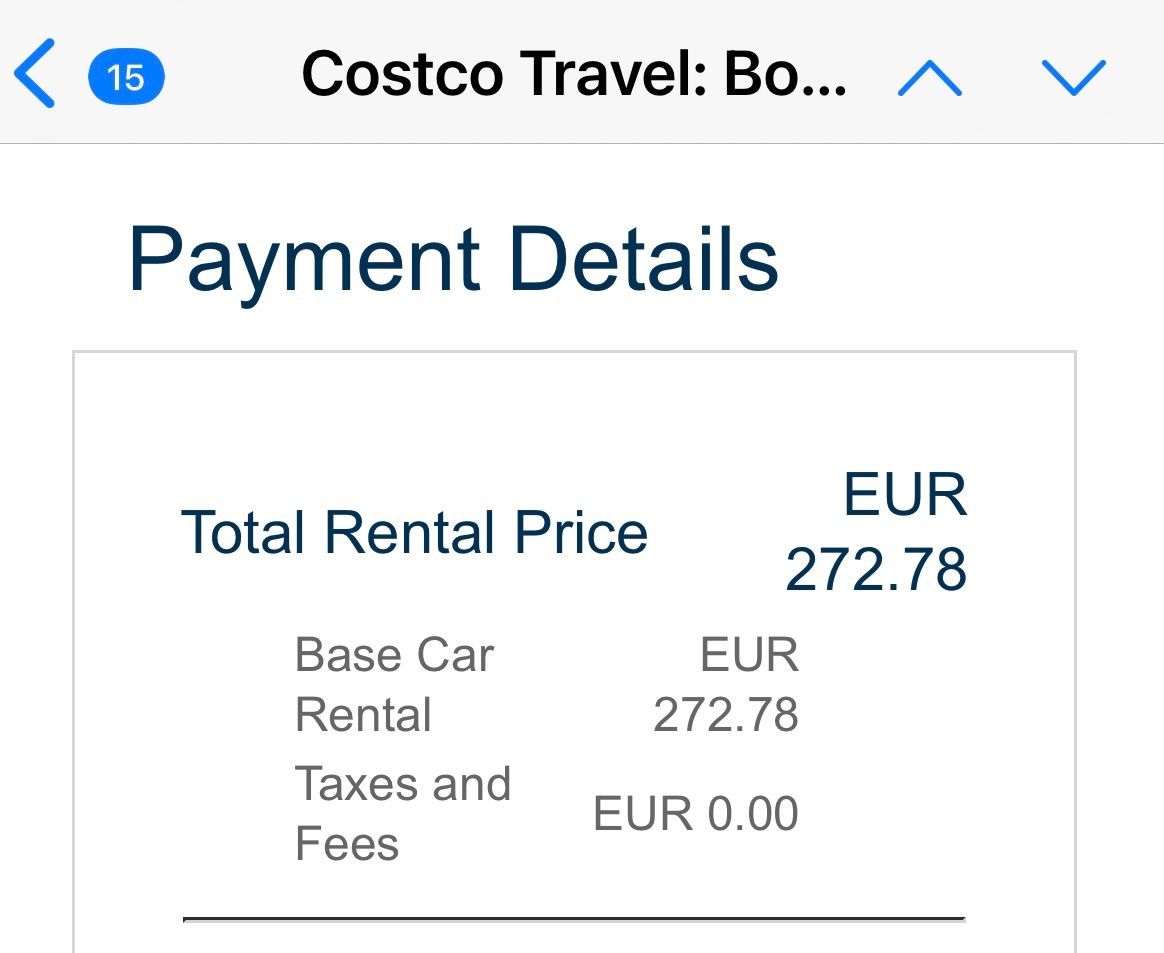This screenshot has width=1164, height=953.
Task: Tap the horizontal divider line below Fees
Action: tap(573, 917)
